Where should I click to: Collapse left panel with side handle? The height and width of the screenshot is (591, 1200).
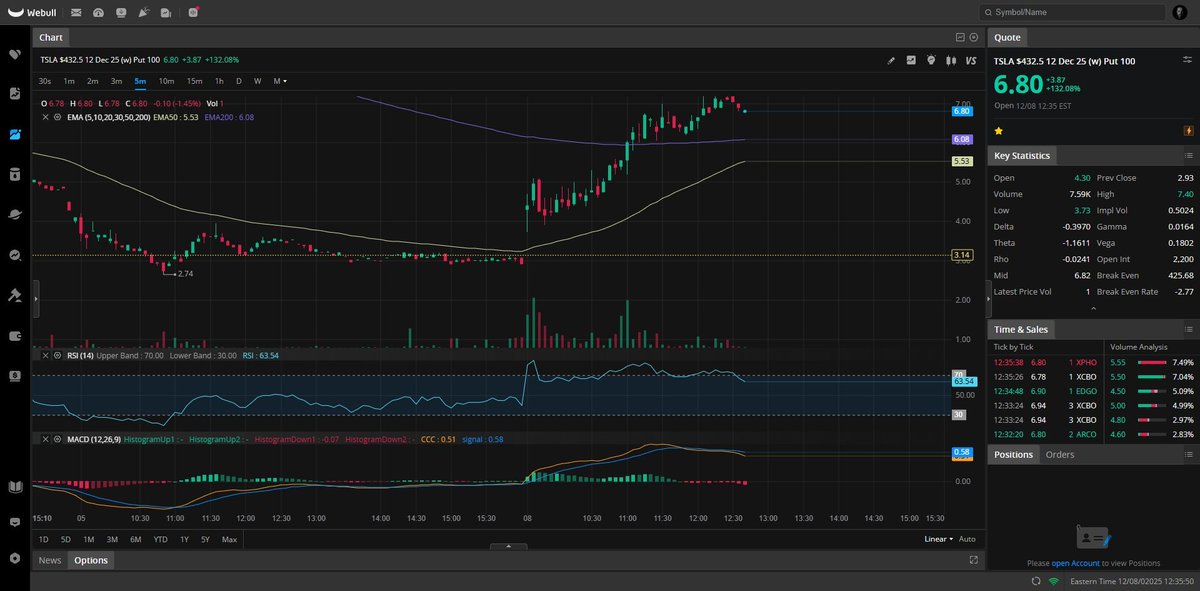35,299
